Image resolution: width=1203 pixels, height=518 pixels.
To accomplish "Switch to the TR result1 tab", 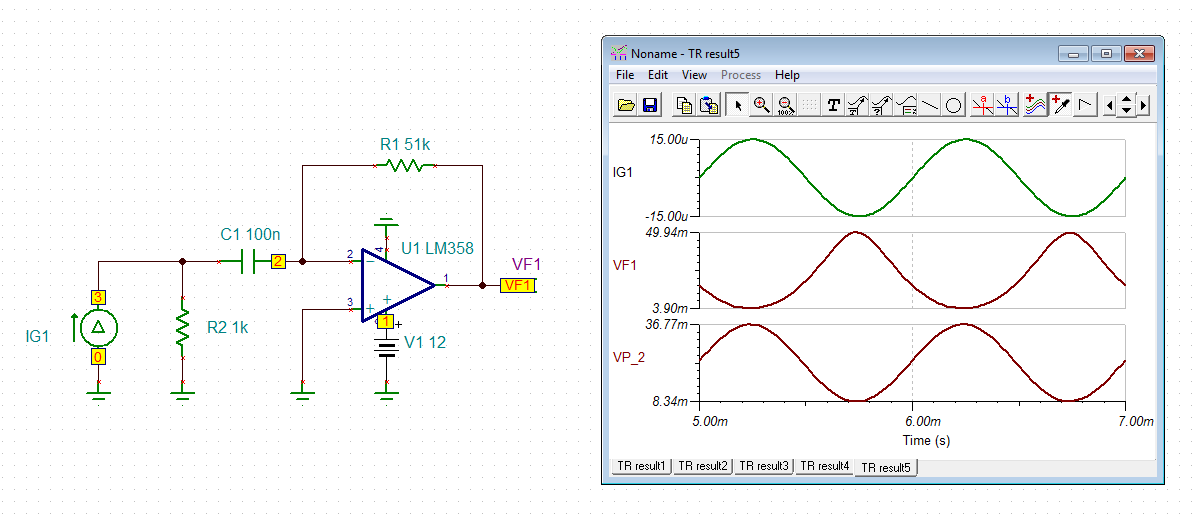I will 641,466.
